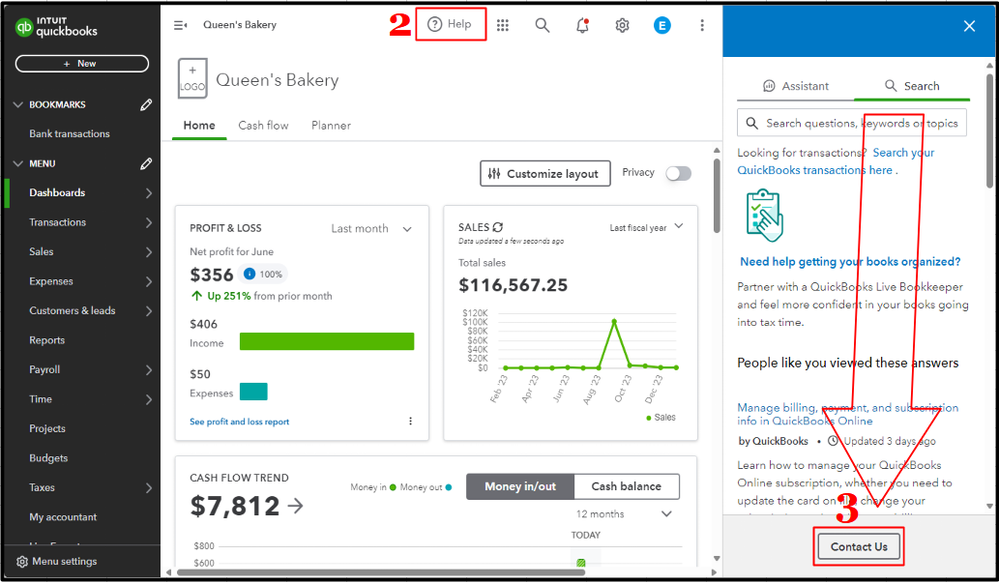Edit Bookmarks with pencil icon
Screen dimensions: 999x582
(146, 105)
